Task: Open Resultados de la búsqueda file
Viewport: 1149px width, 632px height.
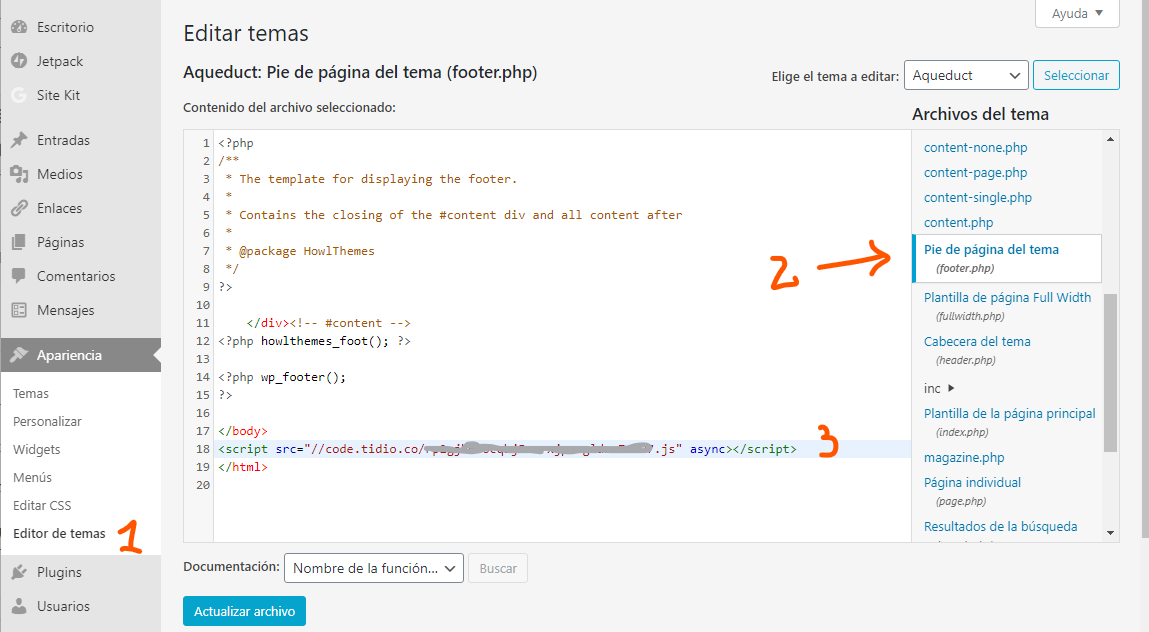Action: point(1000,526)
